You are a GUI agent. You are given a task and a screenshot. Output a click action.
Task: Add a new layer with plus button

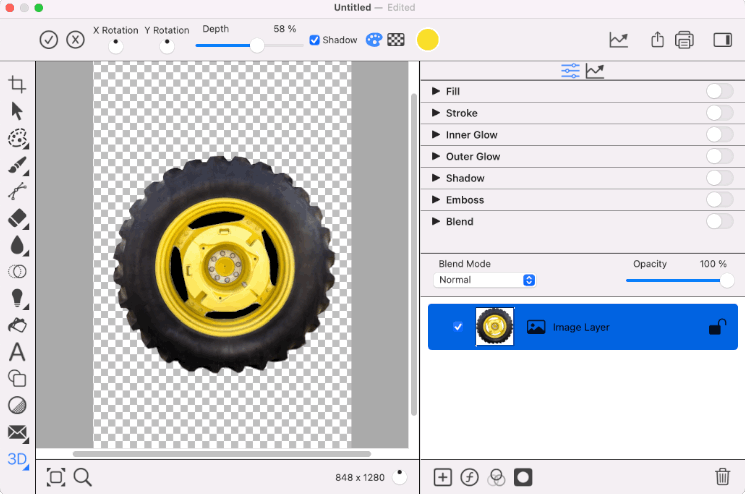pyautogui.click(x=442, y=477)
